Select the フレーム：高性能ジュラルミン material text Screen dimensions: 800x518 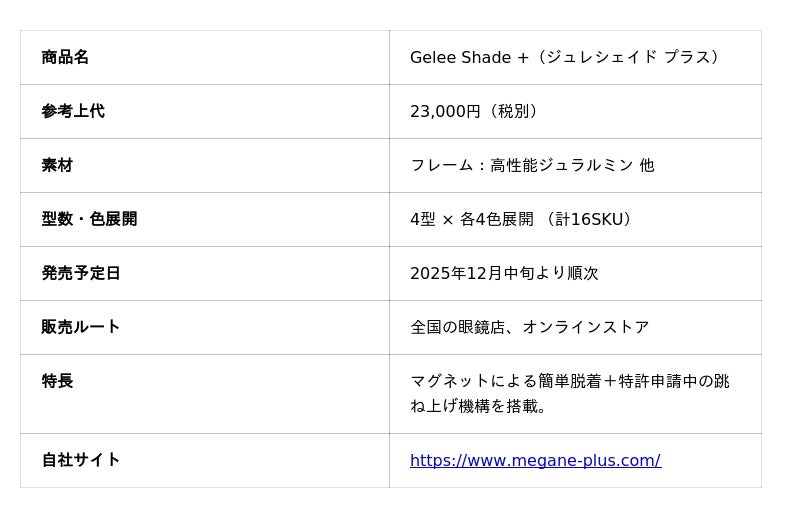click(x=520, y=165)
